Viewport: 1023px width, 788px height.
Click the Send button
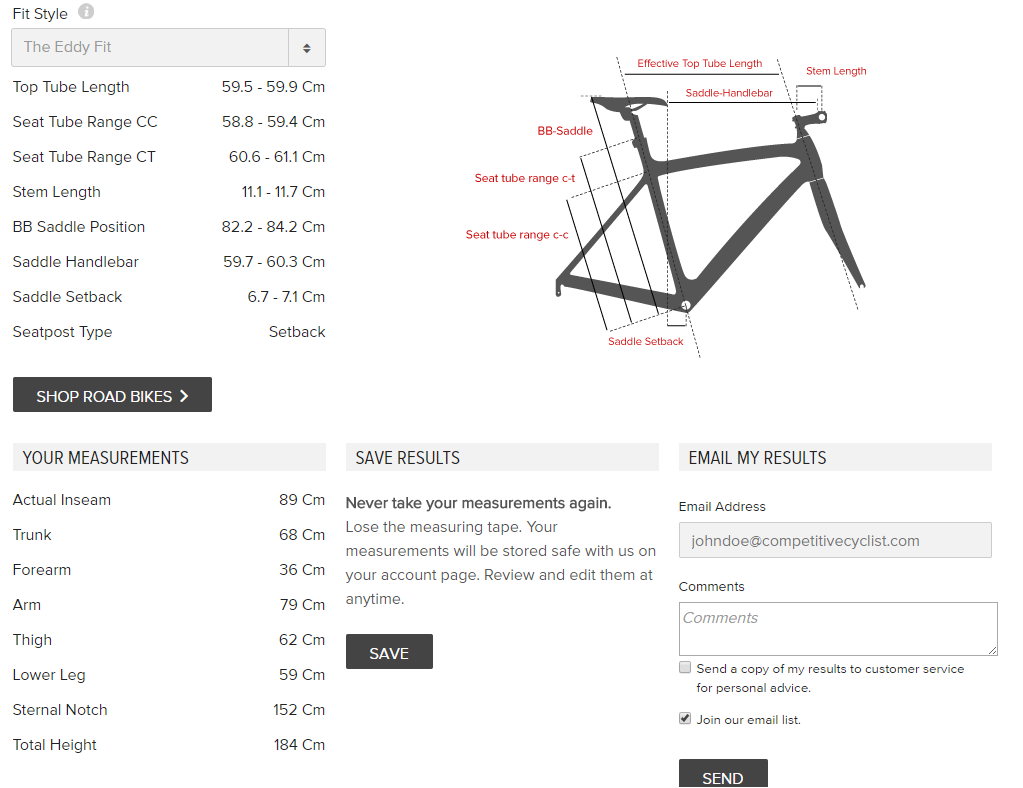[x=722, y=776]
